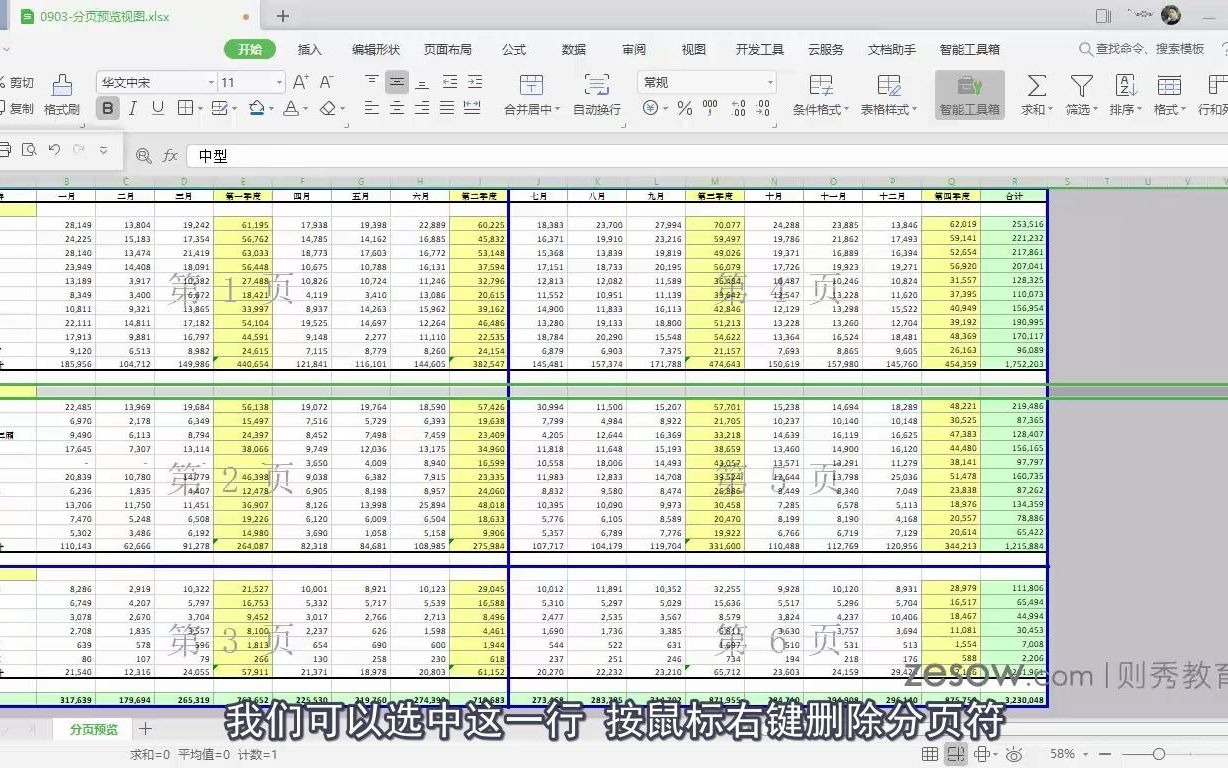The height and width of the screenshot is (768, 1228).
Task: Enable 自动换行 wrap text
Action: (x=597, y=94)
